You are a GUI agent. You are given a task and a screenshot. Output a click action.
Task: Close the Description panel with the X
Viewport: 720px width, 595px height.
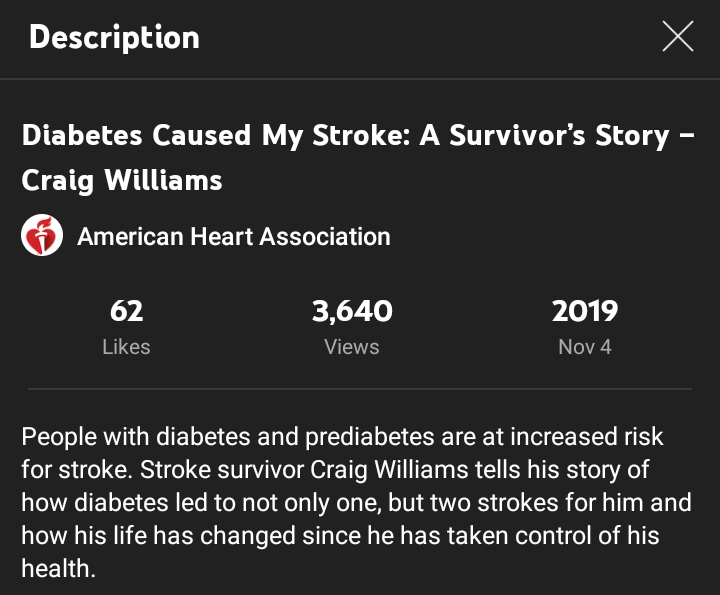(x=677, y=37)
